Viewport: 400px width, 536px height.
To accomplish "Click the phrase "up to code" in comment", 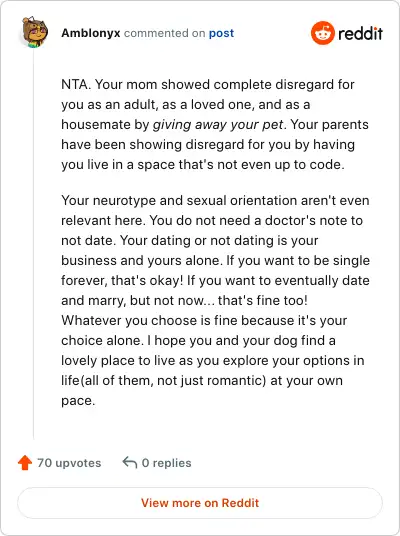I will [308, 165].
